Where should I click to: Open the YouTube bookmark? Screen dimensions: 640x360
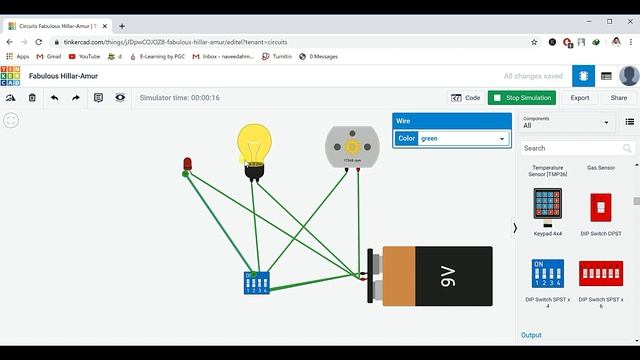(84, 57)
